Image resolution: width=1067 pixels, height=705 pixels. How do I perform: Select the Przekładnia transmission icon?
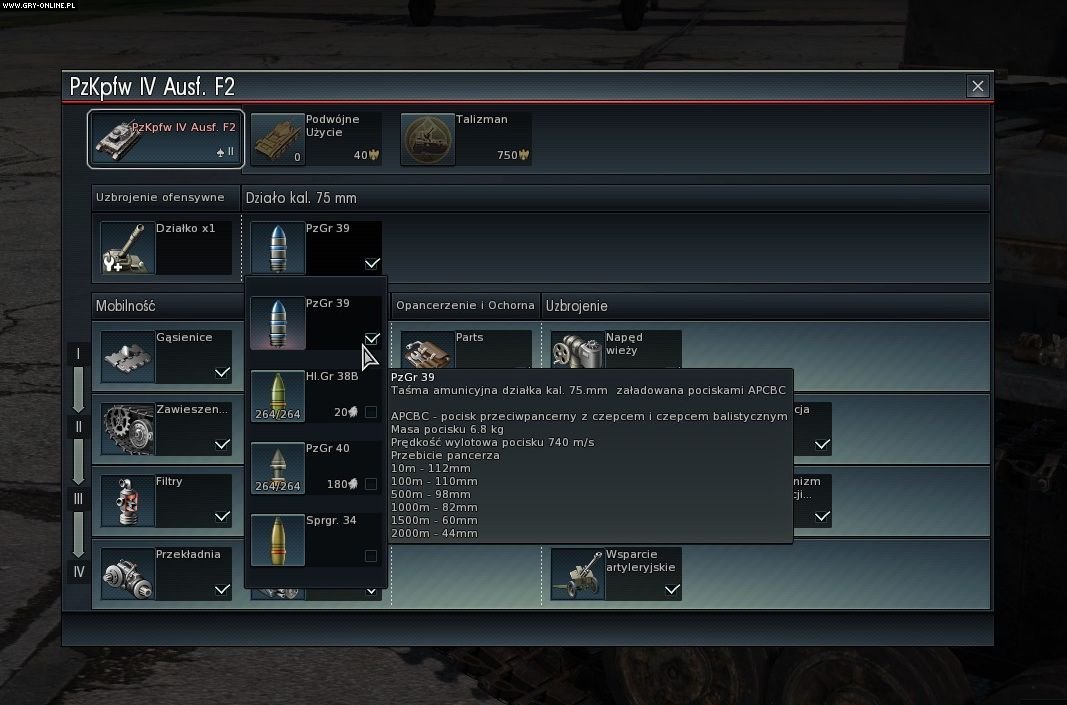tap(127, 574)
